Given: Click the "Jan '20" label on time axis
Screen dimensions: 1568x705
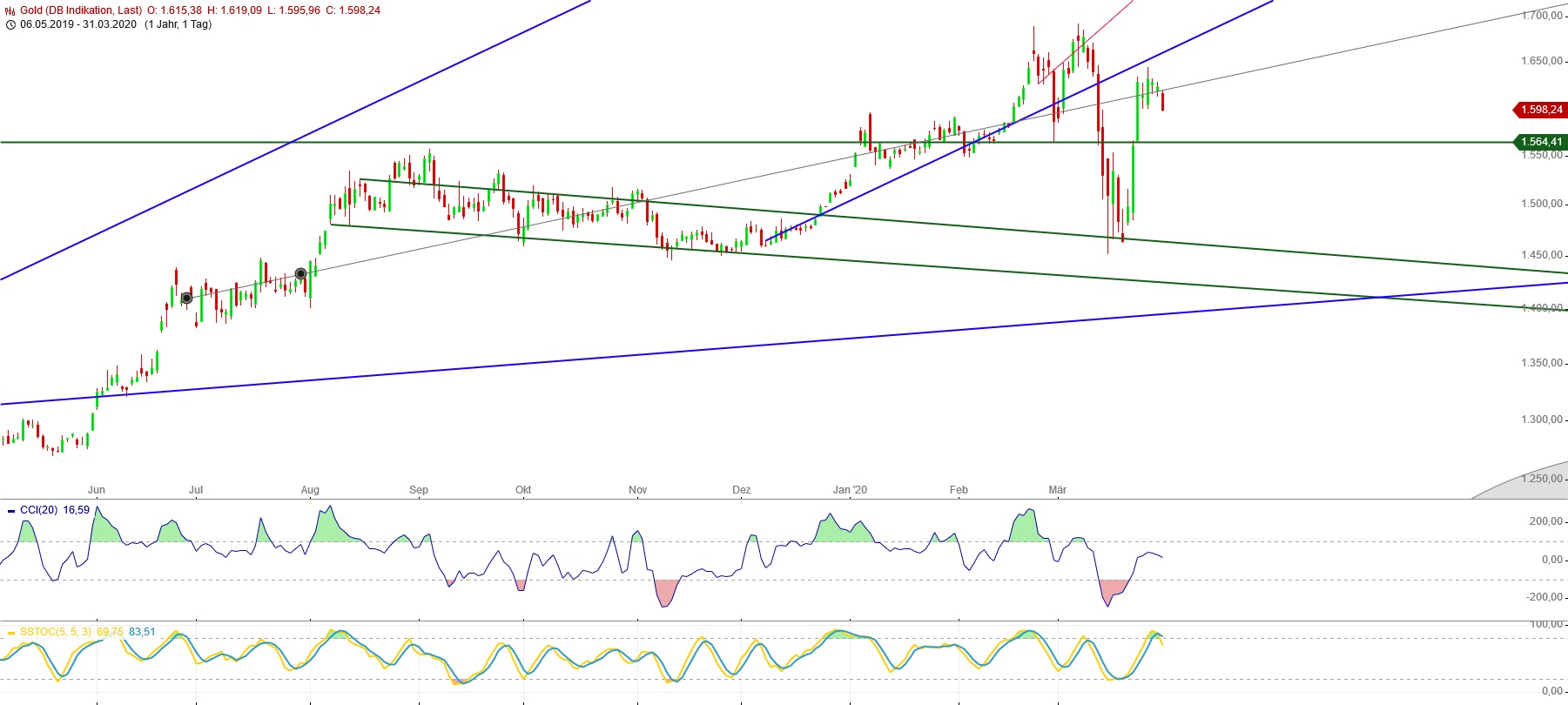Looking at the screenshot, I should [x=850, y=490].
